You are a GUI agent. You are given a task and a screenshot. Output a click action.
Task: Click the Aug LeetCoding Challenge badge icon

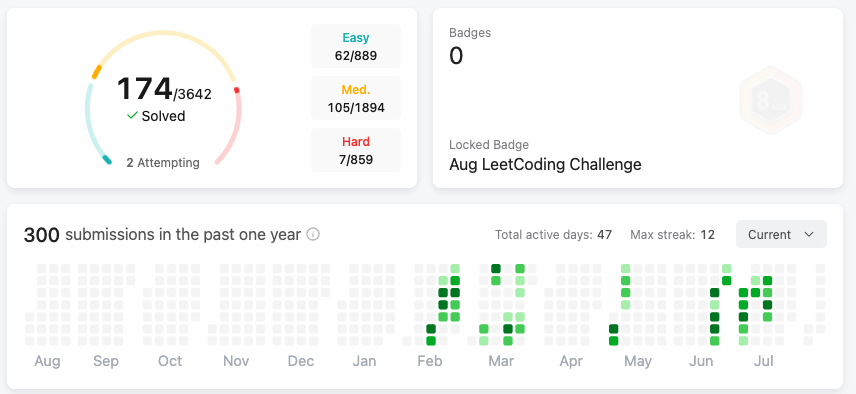point(771,100)
